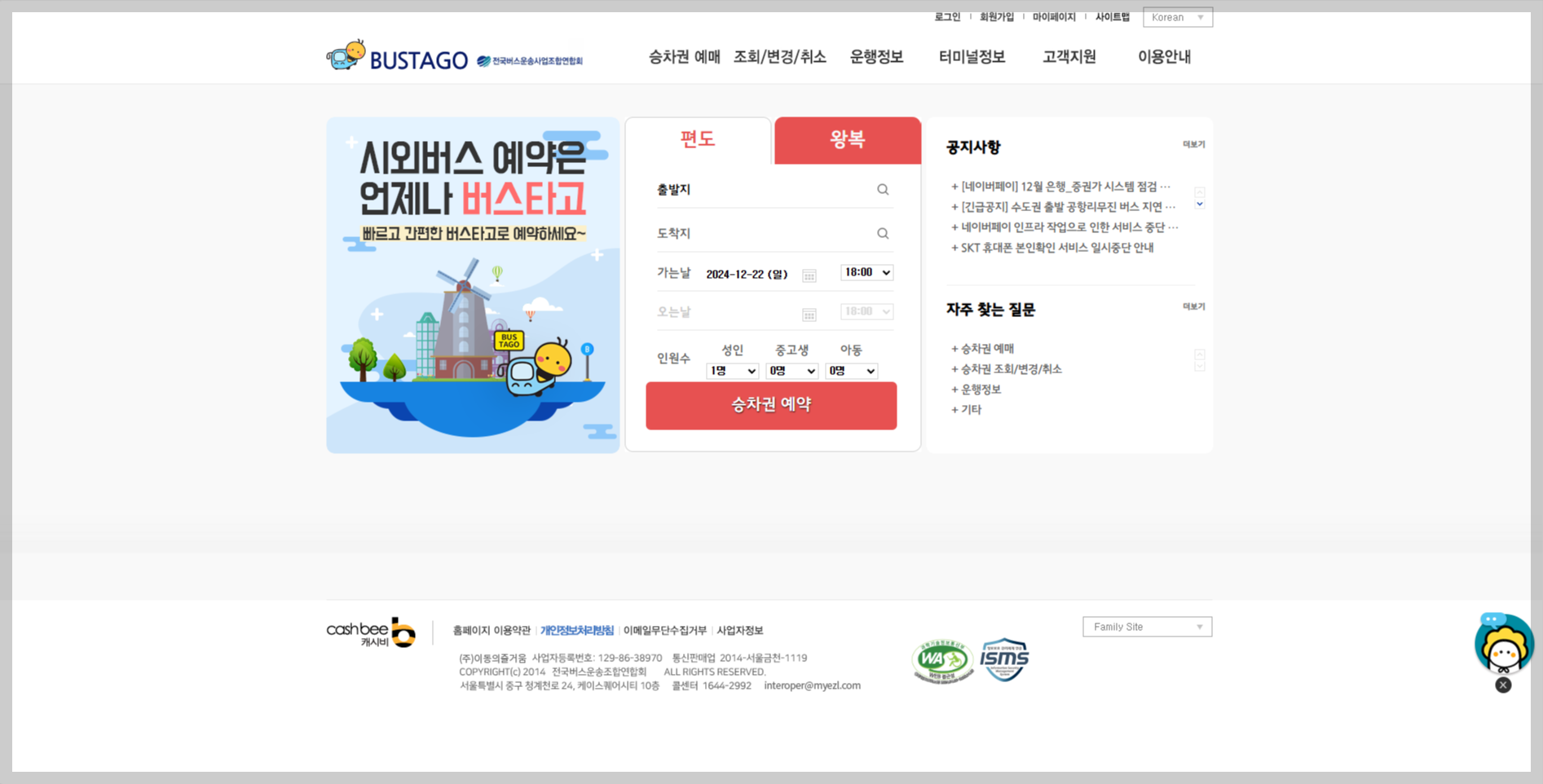Open the calendar icon next to 가는날
This screenshot has width=1543, height=784.
tap(809, 275)
